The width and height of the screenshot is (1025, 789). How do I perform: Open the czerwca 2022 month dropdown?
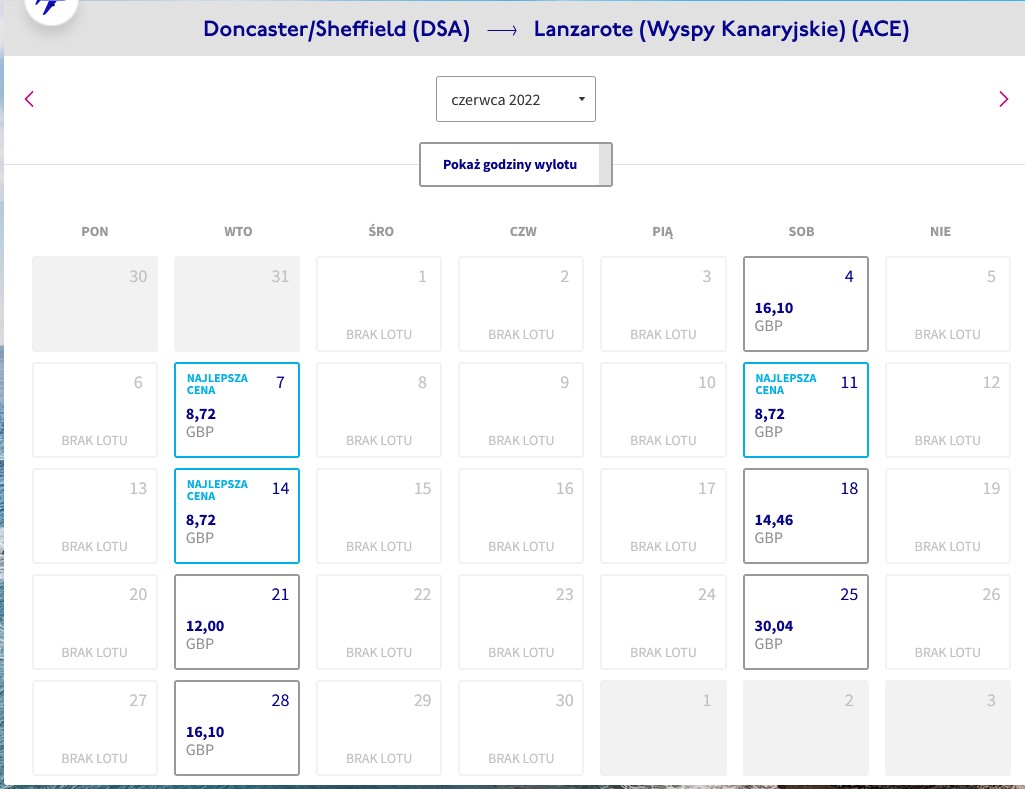pyautogui.click(x=516, y=99)
